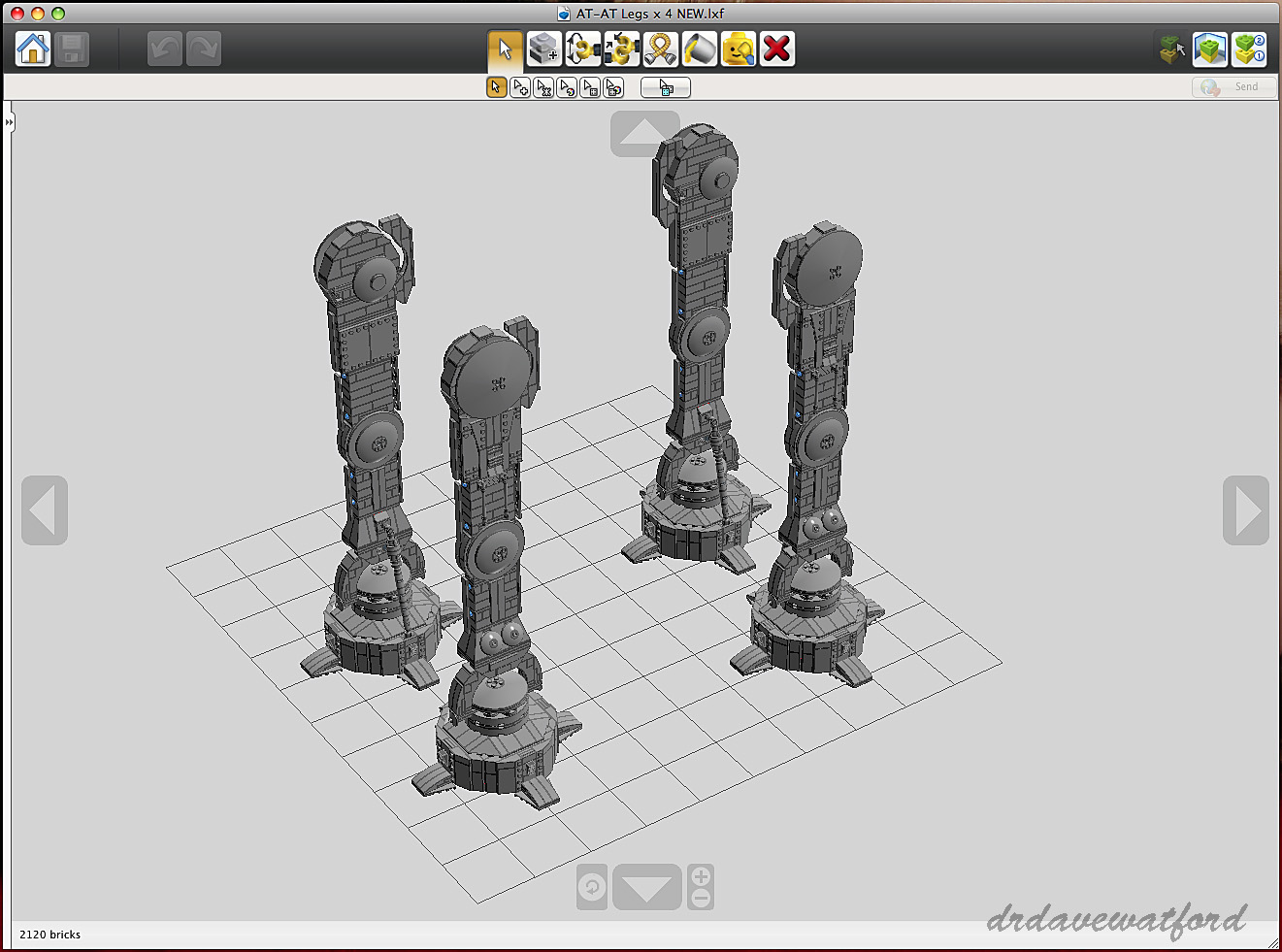
Task: Enable multiple selection sub-tool
Action: (x=520, y=87)
